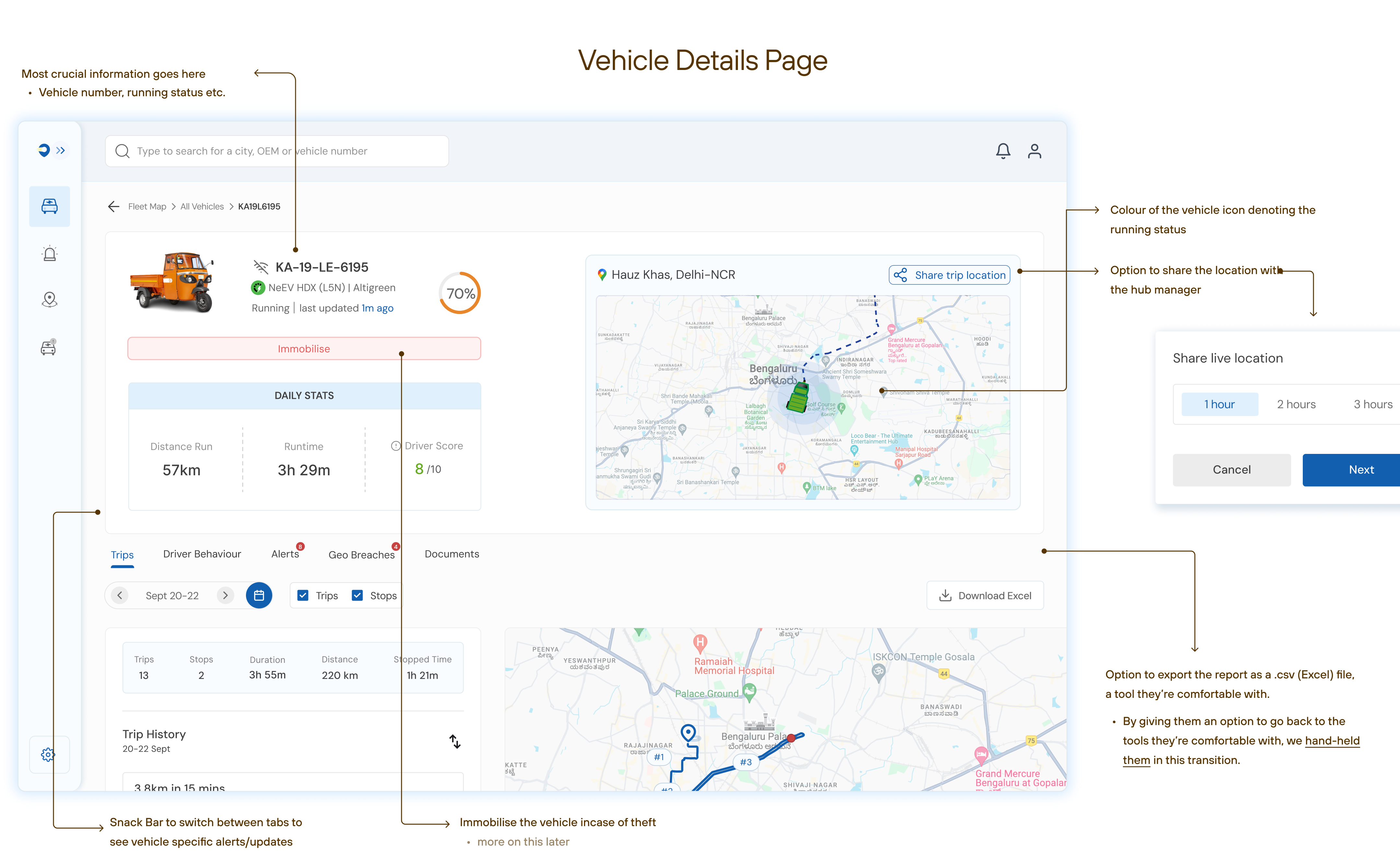The height and width of the screenshot is (866, 1400).
Task: Focus the city, OEM or vehicle search field
Action: pos(277,151)
